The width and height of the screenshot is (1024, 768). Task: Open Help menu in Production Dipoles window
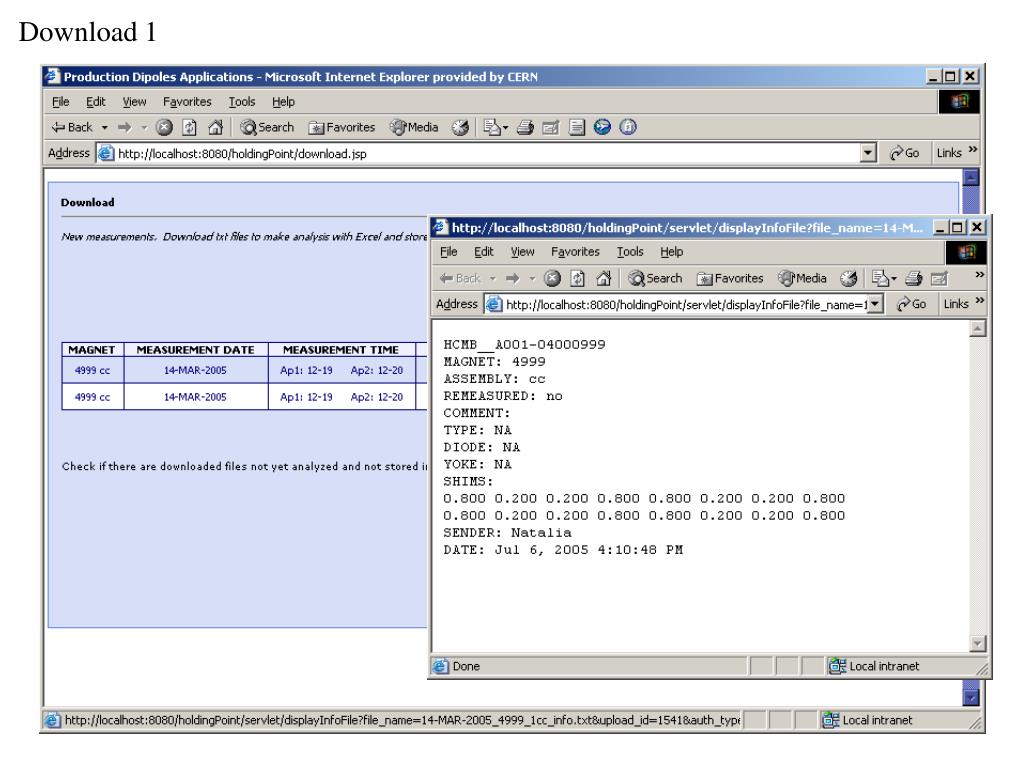point(283,102)
